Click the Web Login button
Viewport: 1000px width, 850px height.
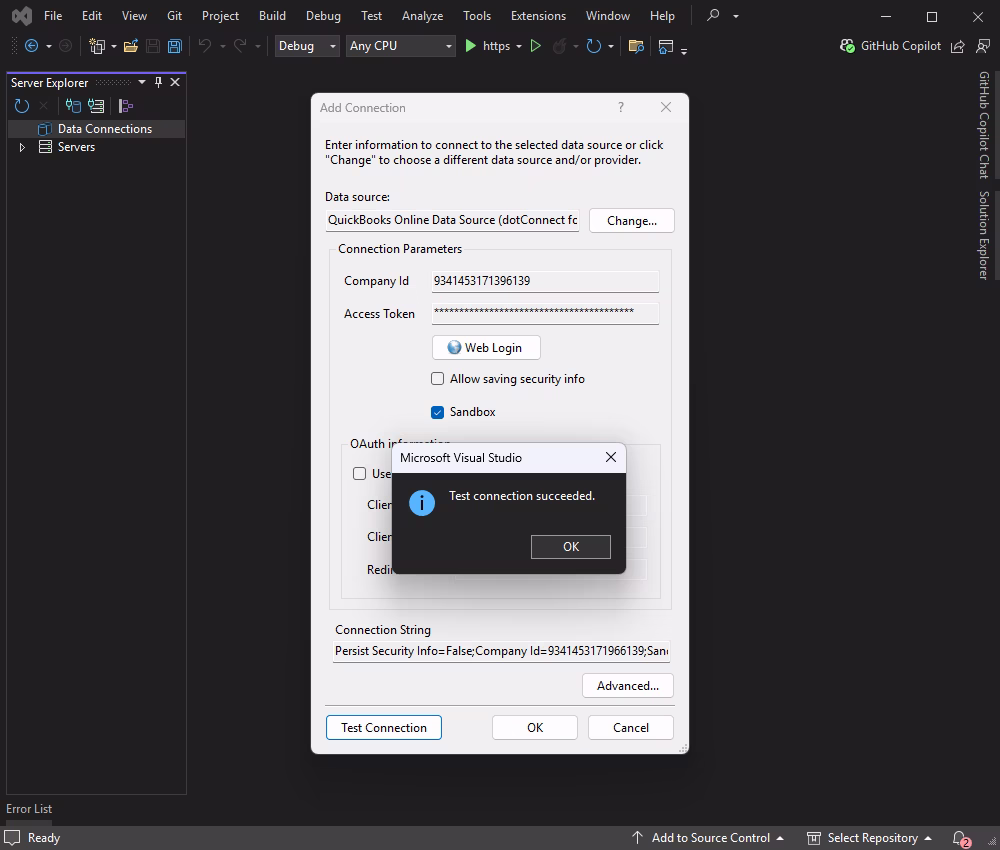coord(486,348)
